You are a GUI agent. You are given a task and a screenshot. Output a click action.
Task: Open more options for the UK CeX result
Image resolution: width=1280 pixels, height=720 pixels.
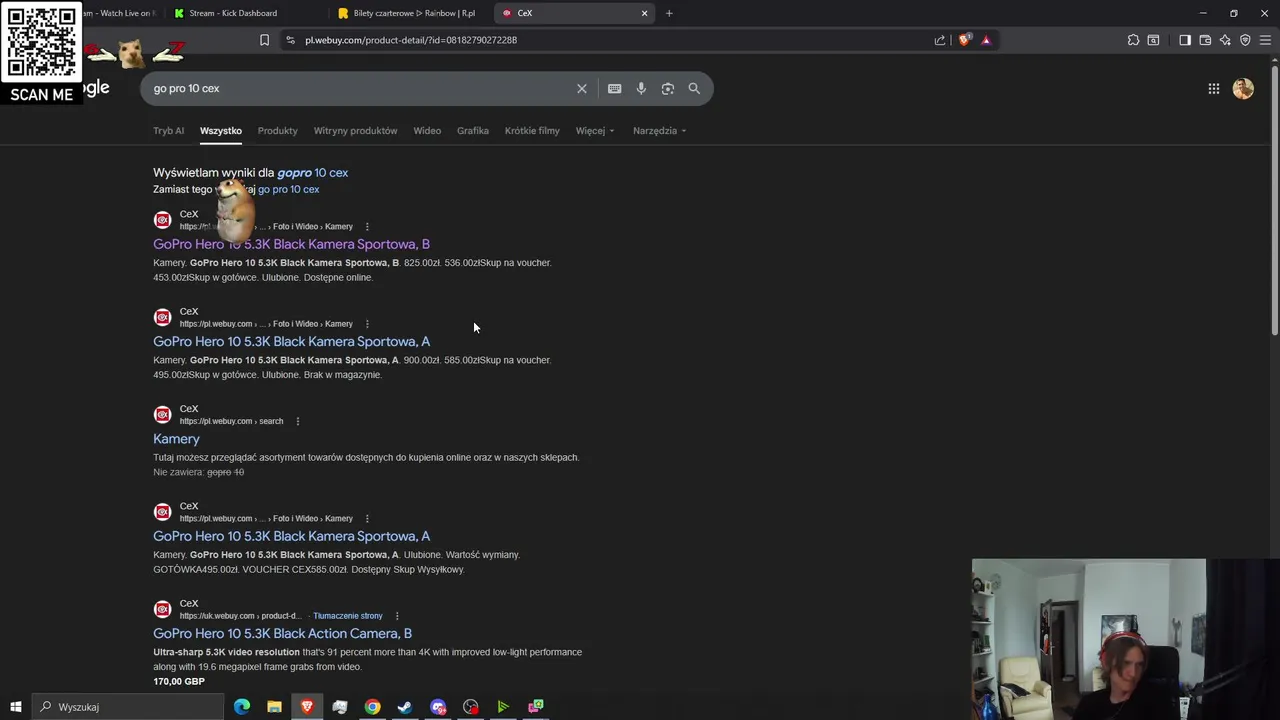tap(397, 616)
